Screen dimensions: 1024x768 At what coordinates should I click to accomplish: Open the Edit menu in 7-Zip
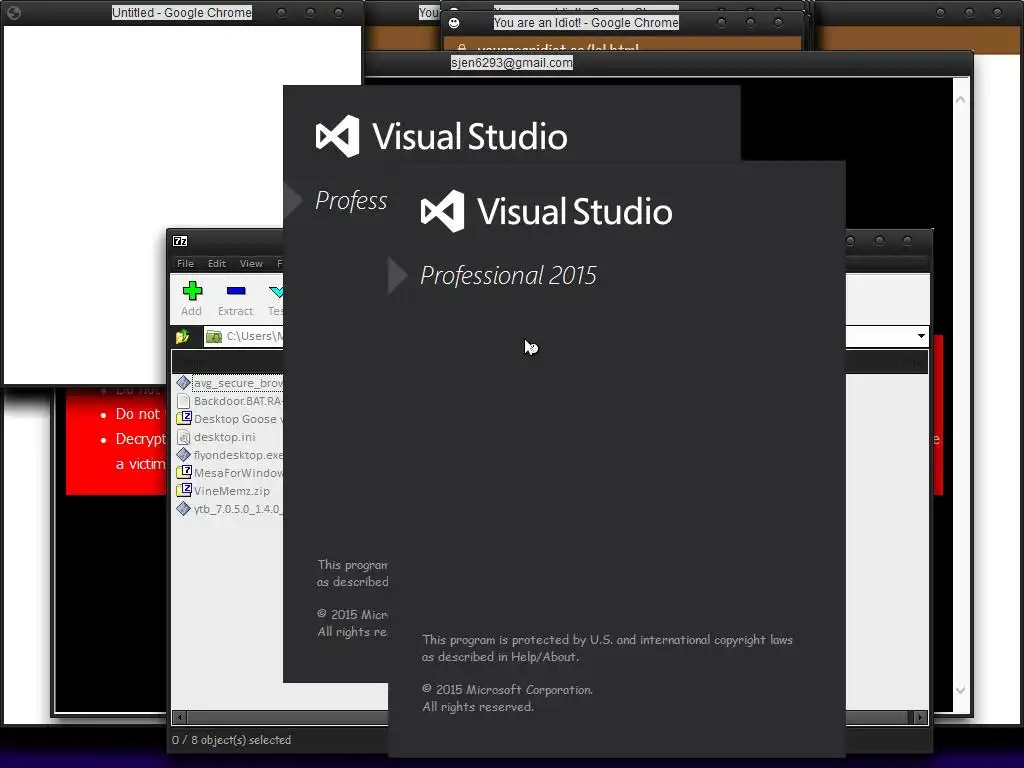[x=217, y=263]
